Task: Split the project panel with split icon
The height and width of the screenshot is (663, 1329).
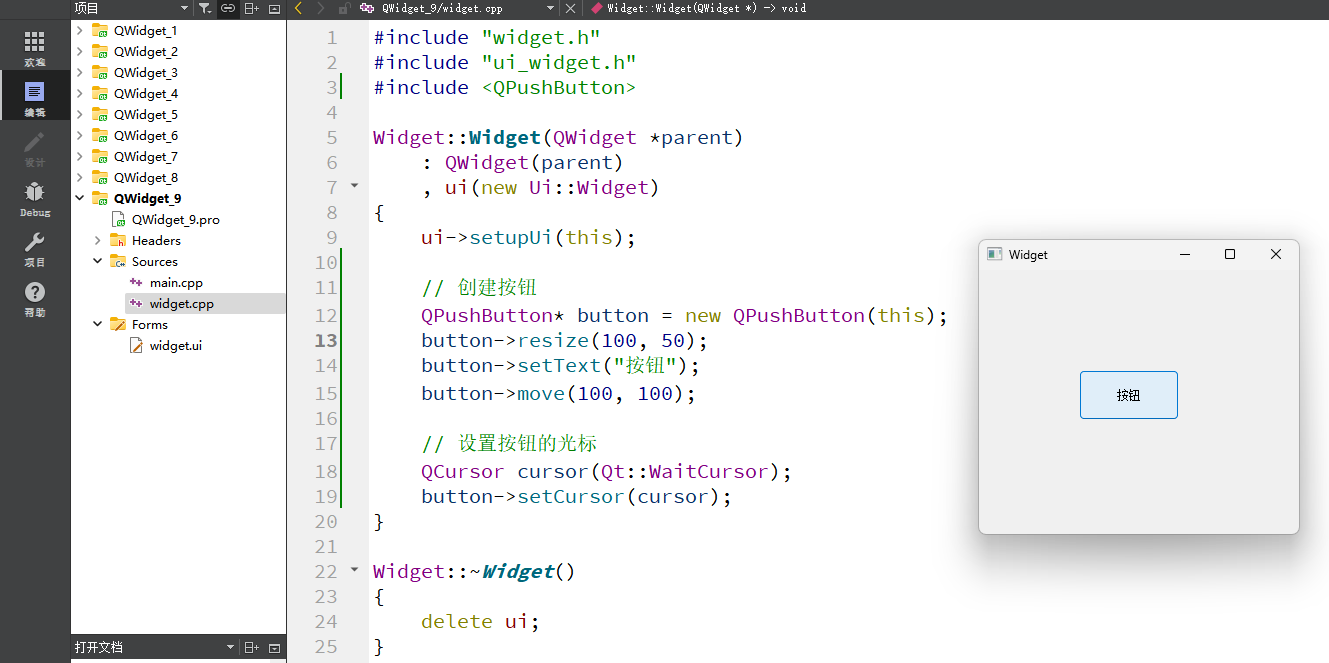Action: 251,8
